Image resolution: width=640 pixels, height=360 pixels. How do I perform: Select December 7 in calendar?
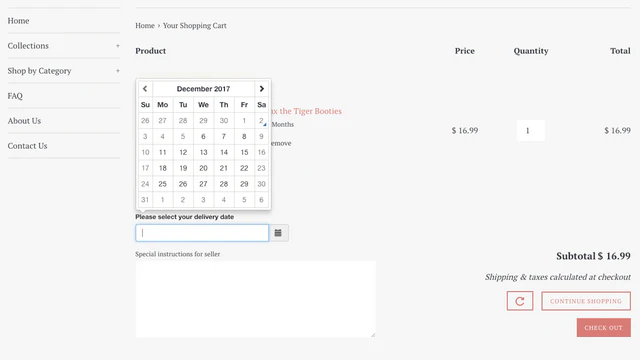[x=224, y=136]
